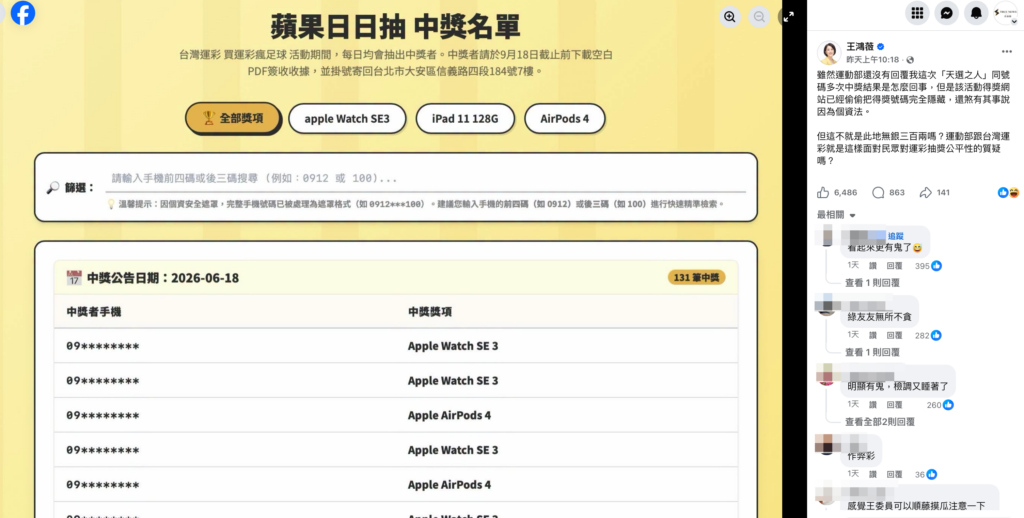The width and height of the screenshot is (1024, 518).
Task: Enter fullscreen photo view
Action: click(788, 17)
